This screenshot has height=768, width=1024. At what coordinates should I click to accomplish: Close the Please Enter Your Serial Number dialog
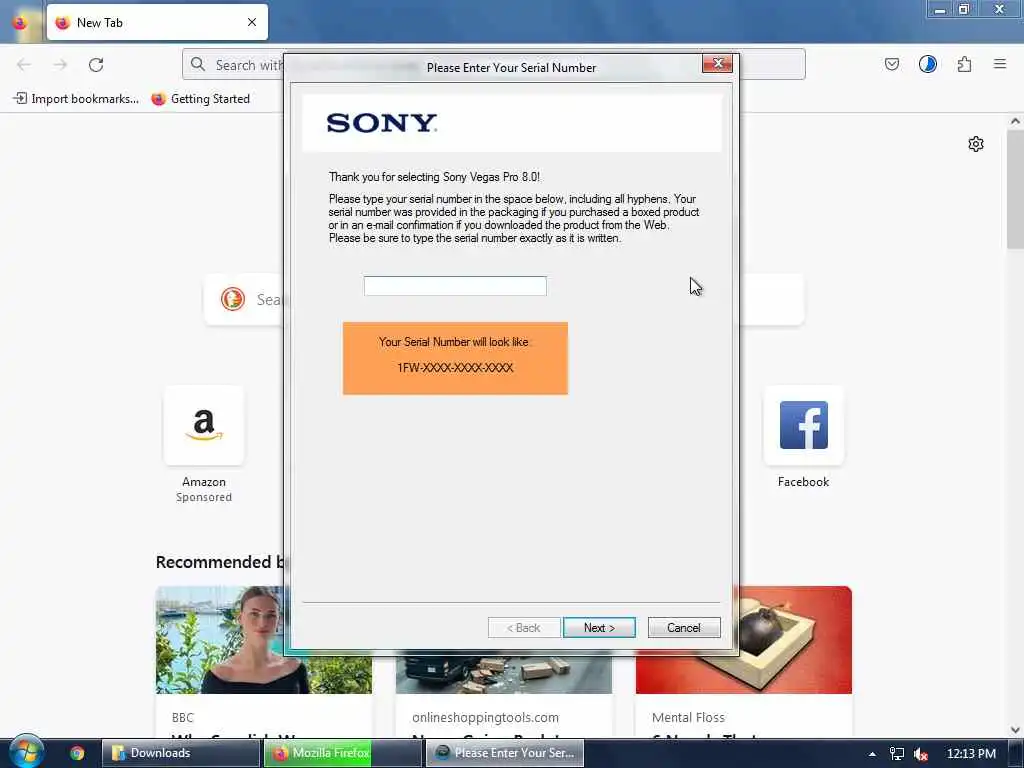tap(717, 63)
